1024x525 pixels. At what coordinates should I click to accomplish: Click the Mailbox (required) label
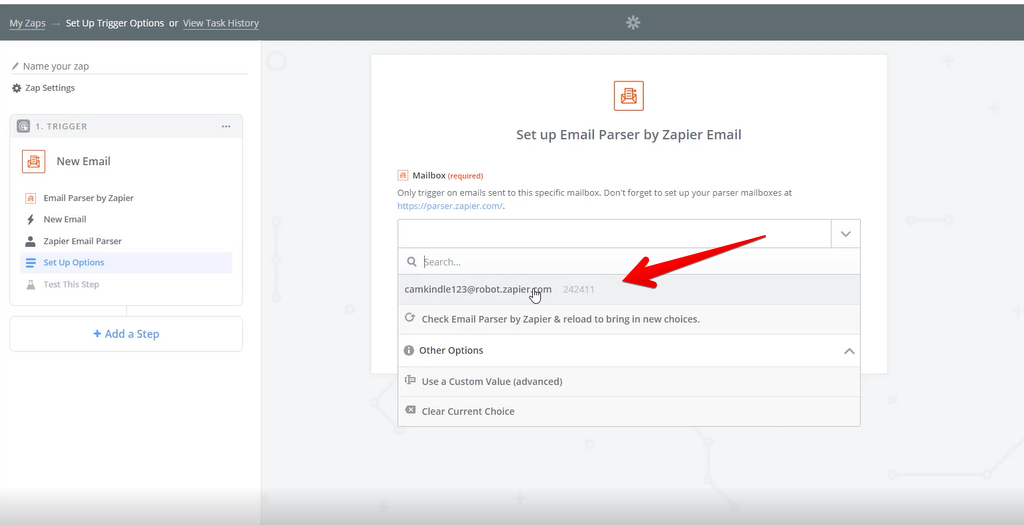pyautogui.click(x=447, y=176)
